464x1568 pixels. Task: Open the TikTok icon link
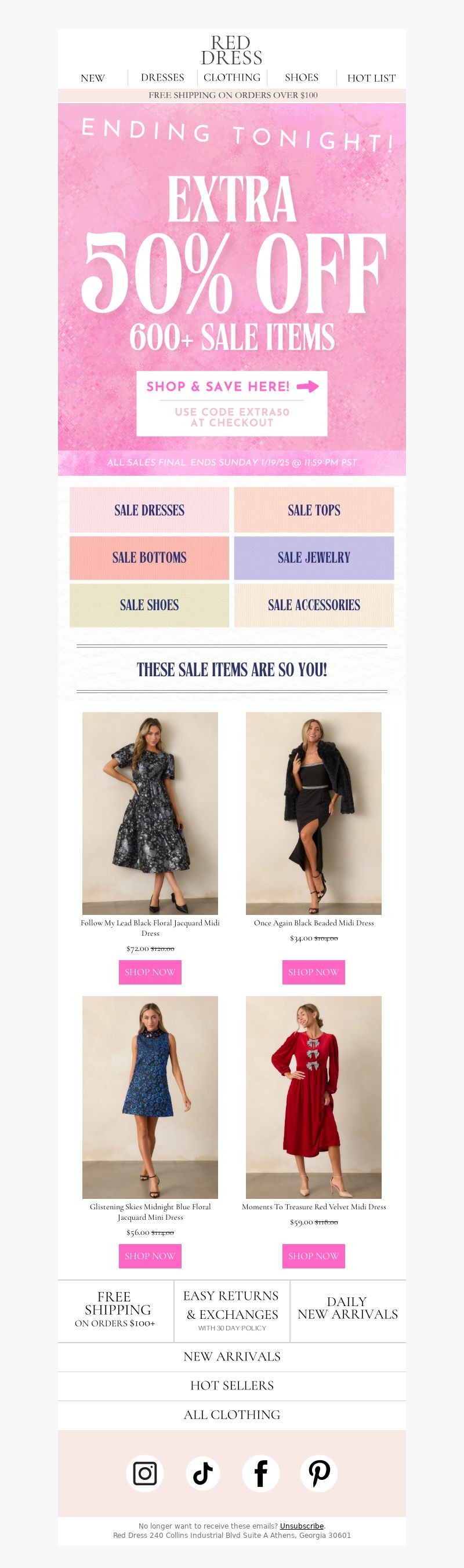point(203,1474)
